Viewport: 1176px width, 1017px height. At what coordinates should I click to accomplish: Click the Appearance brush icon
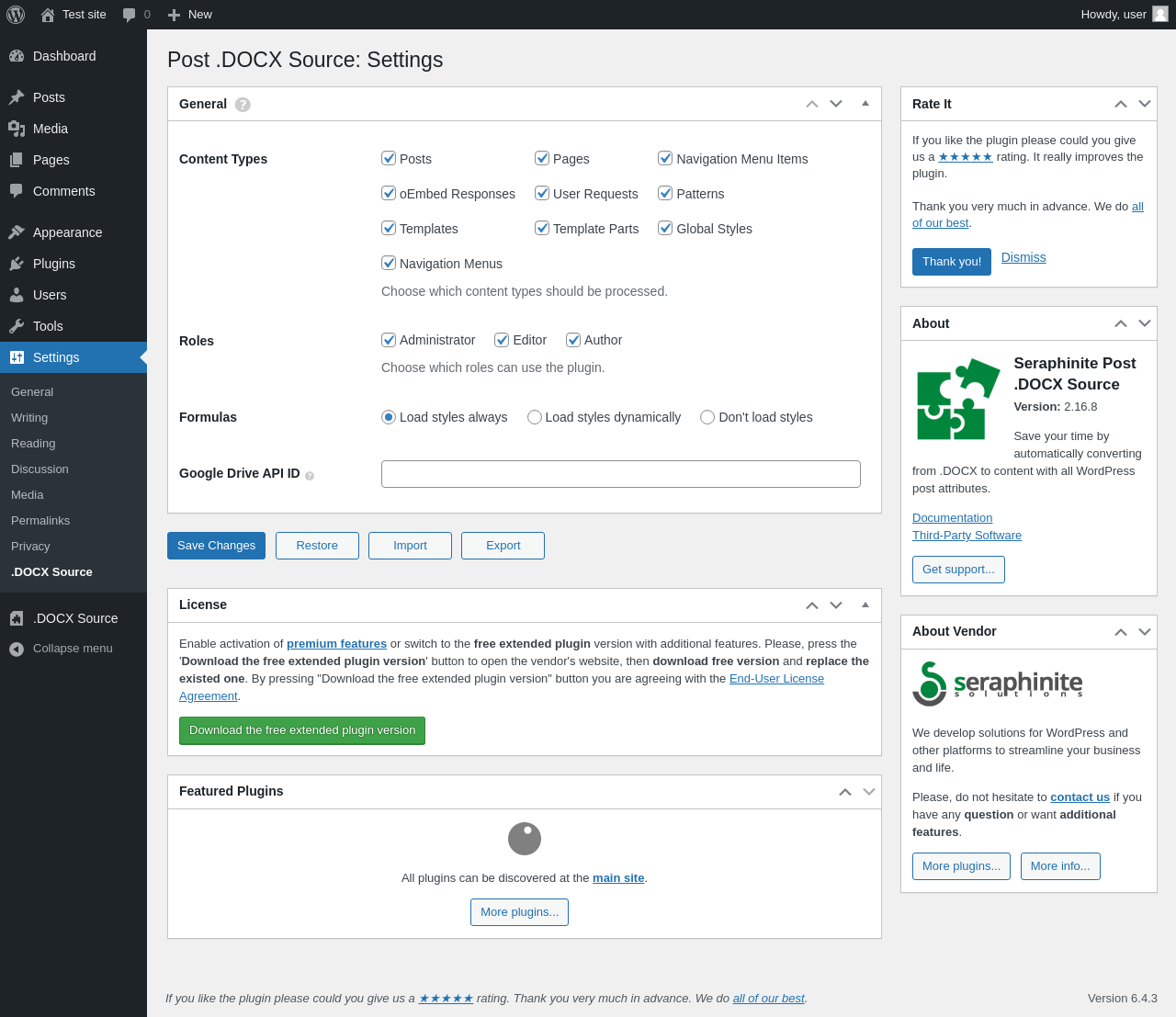coord(17,232)
